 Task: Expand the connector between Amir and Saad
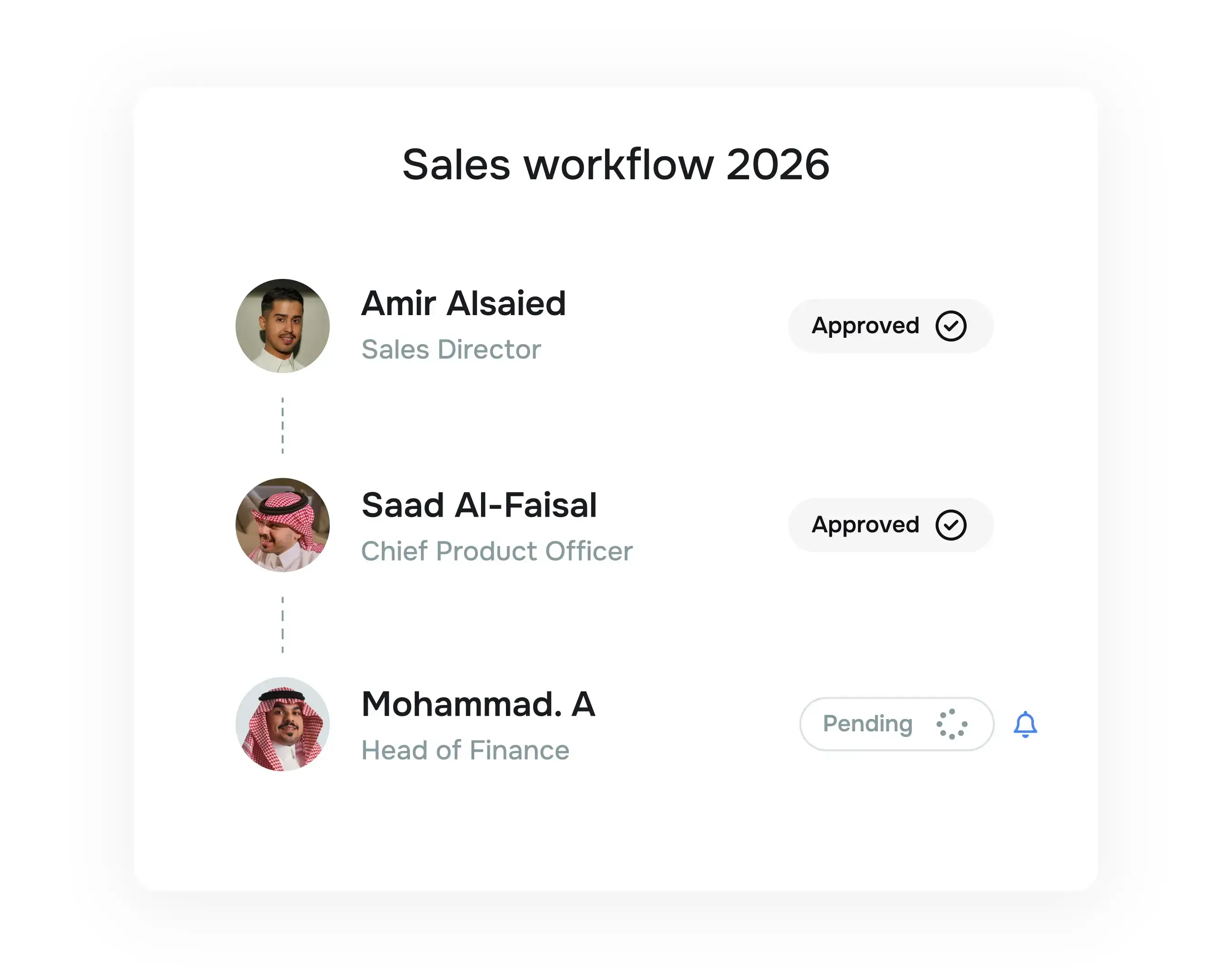(282, 425)
